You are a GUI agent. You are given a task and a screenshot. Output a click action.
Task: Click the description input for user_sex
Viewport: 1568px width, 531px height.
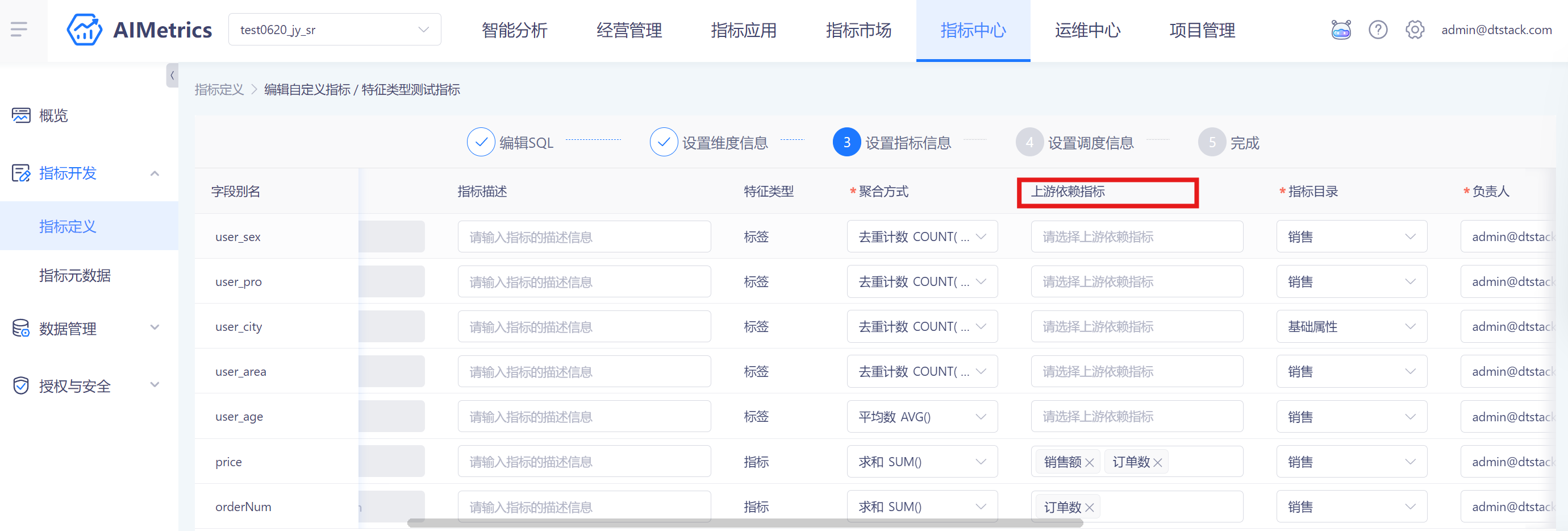pyautogui.click(x=584, y=237)
